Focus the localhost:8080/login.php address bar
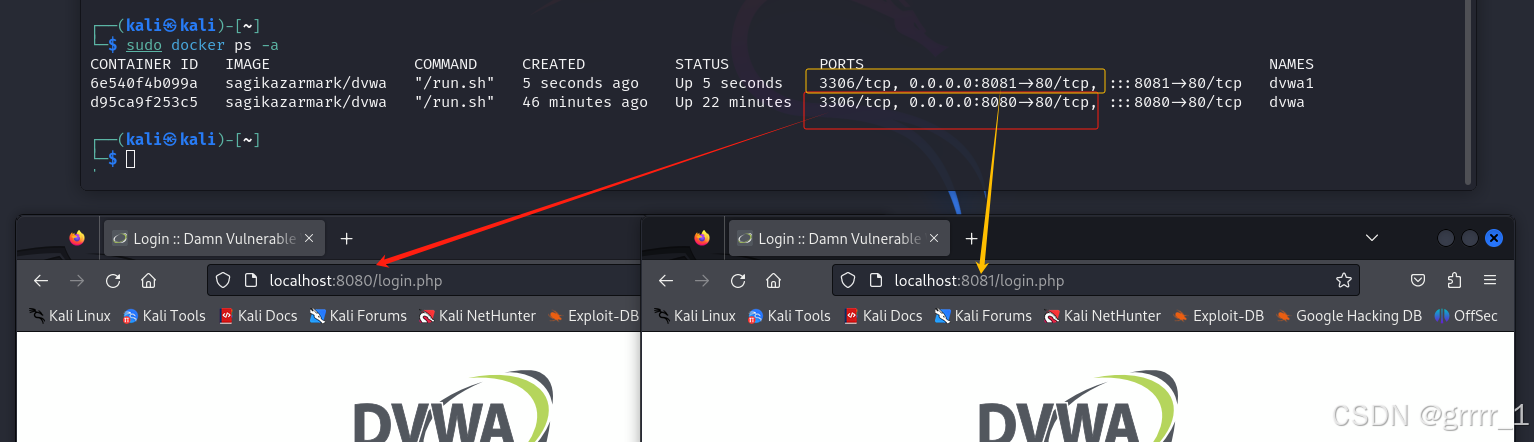Screen dimensions: 1534x442 (x=424, y=281)
